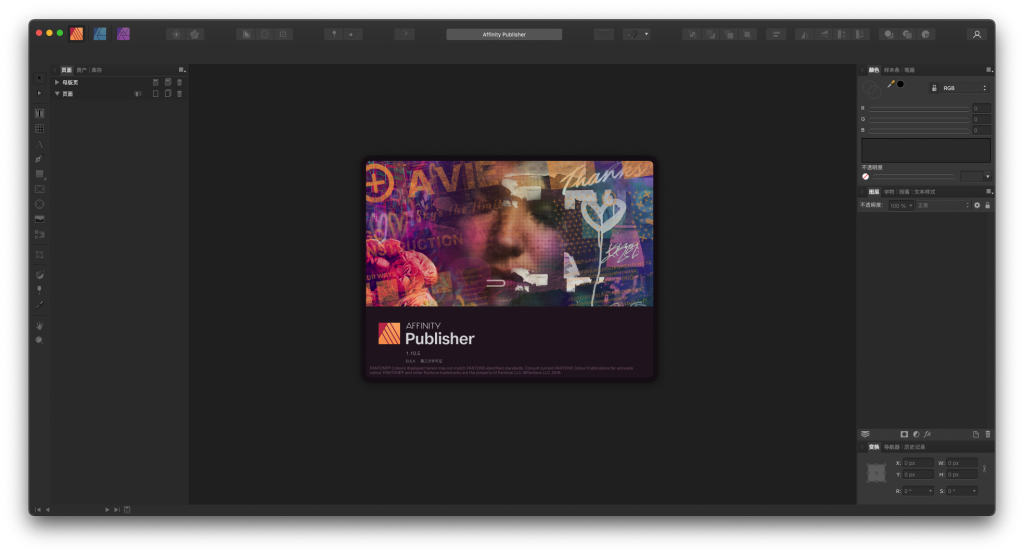The height and width of the screenshot is (554, 1024).
Task: Adjust the R colour slider
Action: click(x=919, y=108)
